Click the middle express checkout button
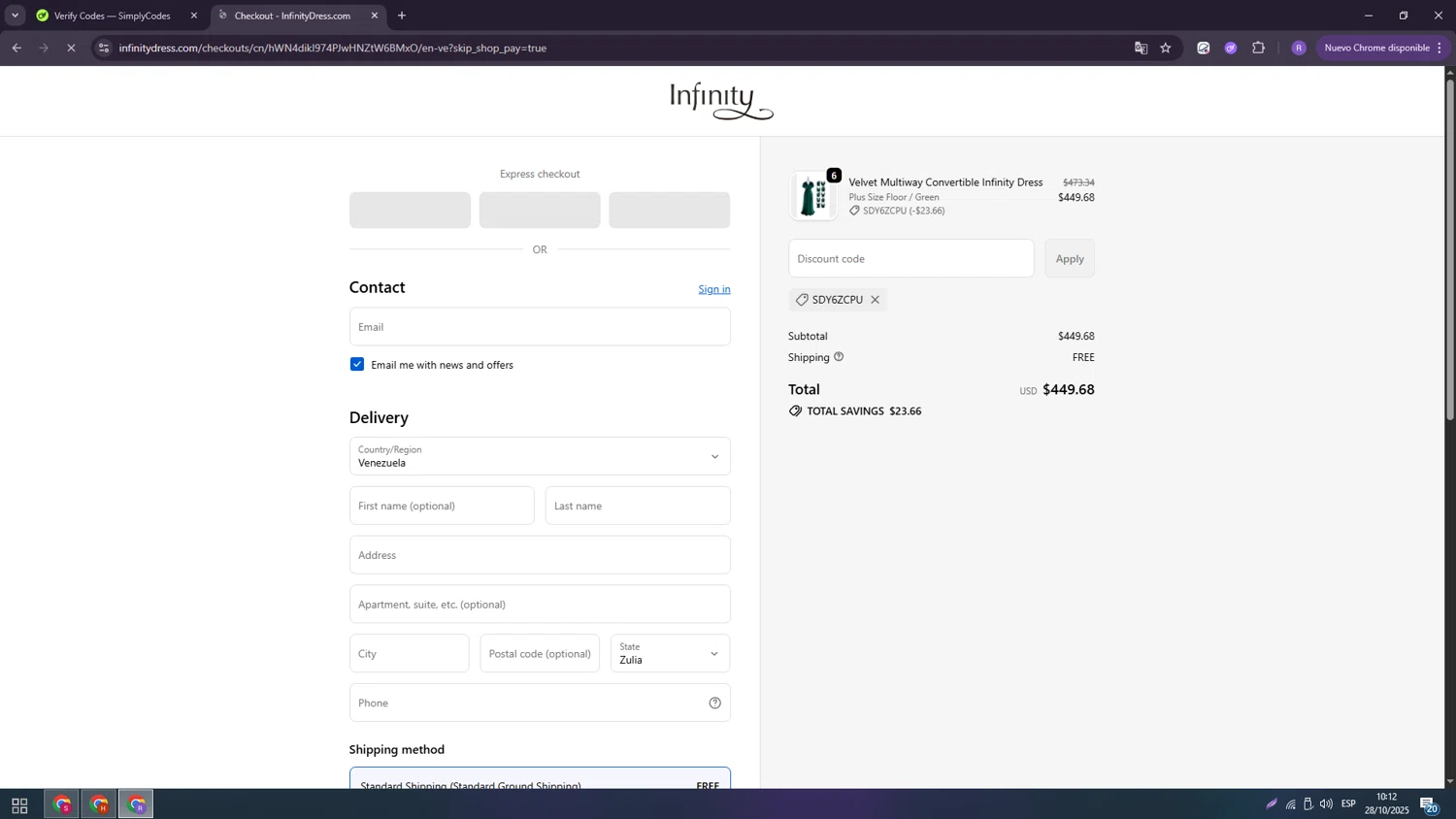The image size is (1456, 819). [x=540, y=210]
